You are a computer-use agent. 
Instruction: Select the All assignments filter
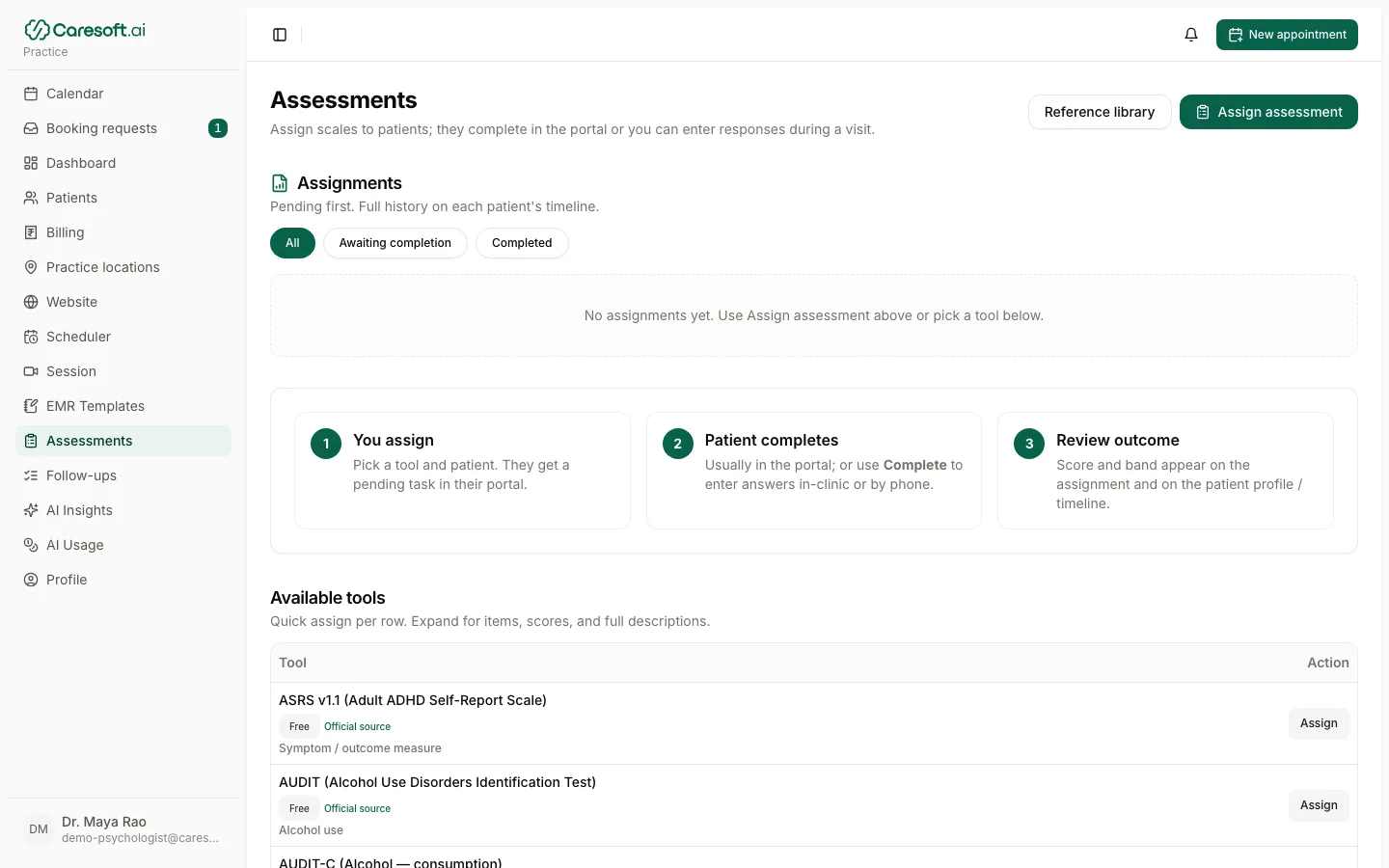292,243
